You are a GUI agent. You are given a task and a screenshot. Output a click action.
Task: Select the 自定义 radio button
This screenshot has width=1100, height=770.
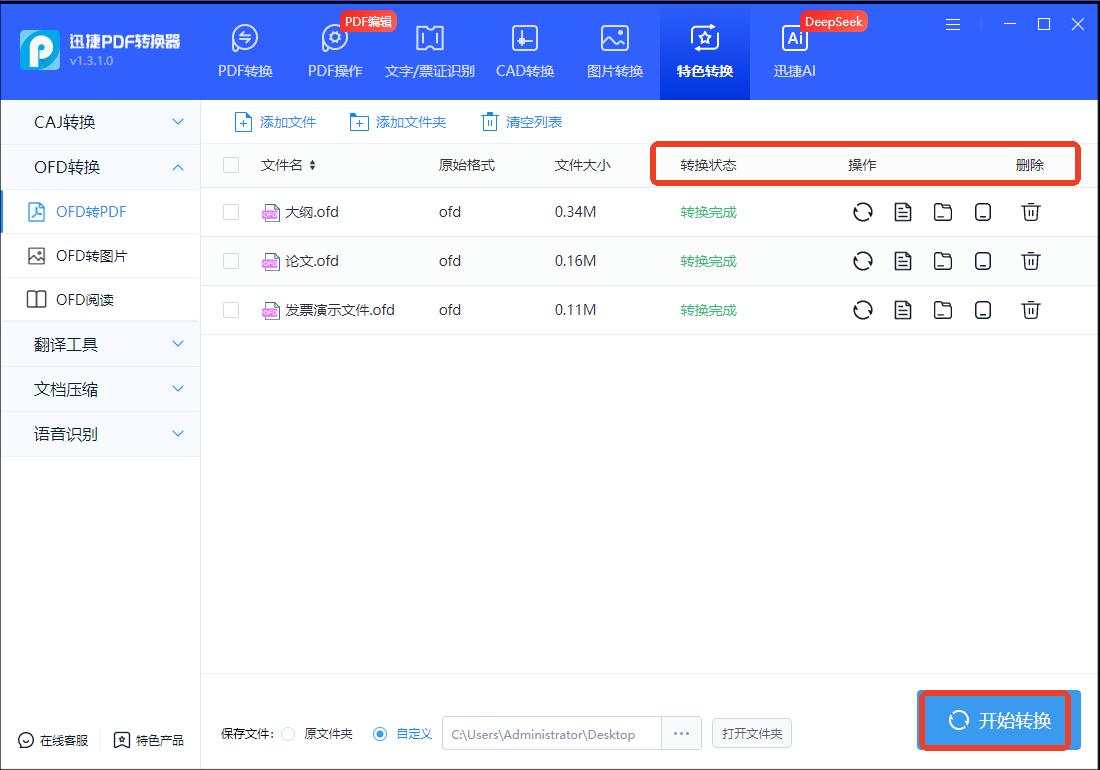pos(380,734)
